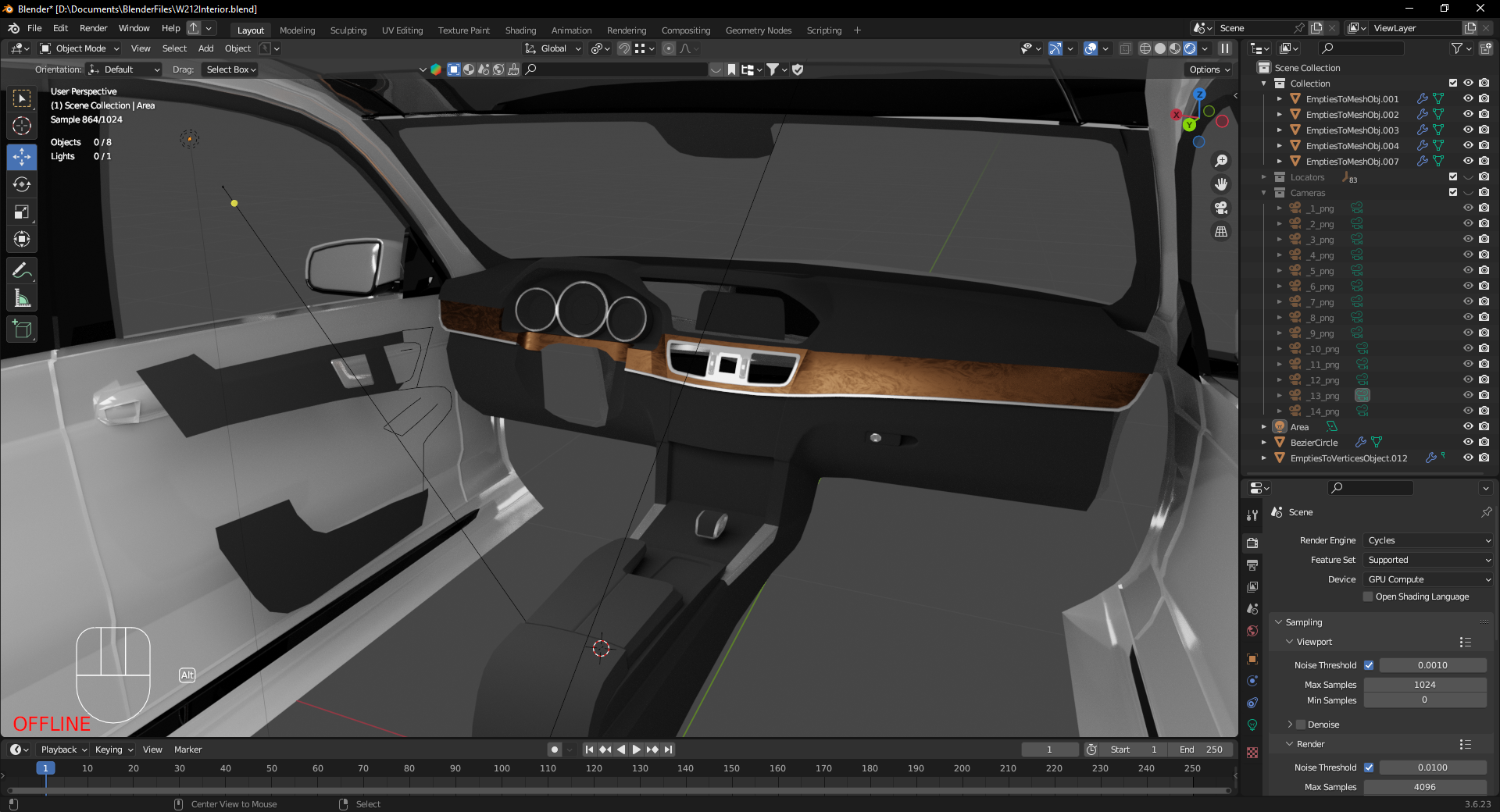This screenshot has height=812, width=1500.
Task: Switch to the Shading workspace tab
Action: tap(520, 30)
